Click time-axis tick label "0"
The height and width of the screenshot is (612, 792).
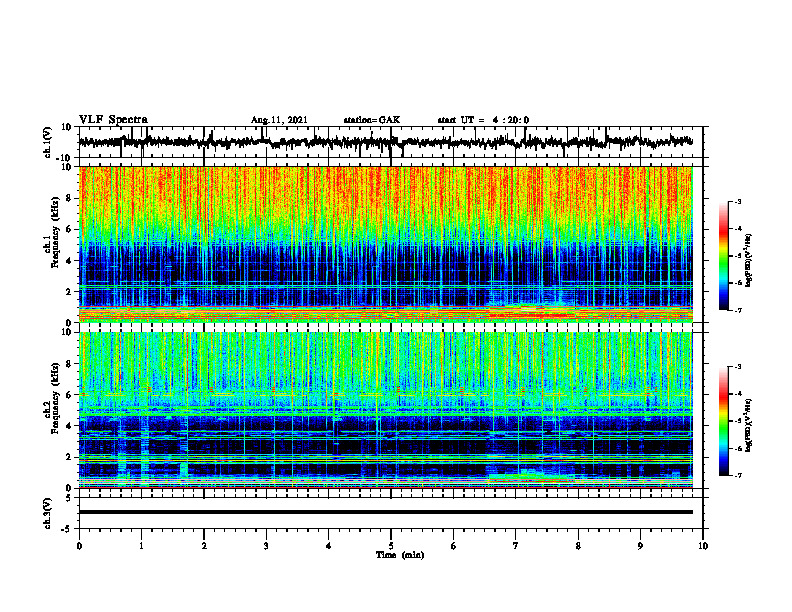pyautogui.click(x=79, y=546)
